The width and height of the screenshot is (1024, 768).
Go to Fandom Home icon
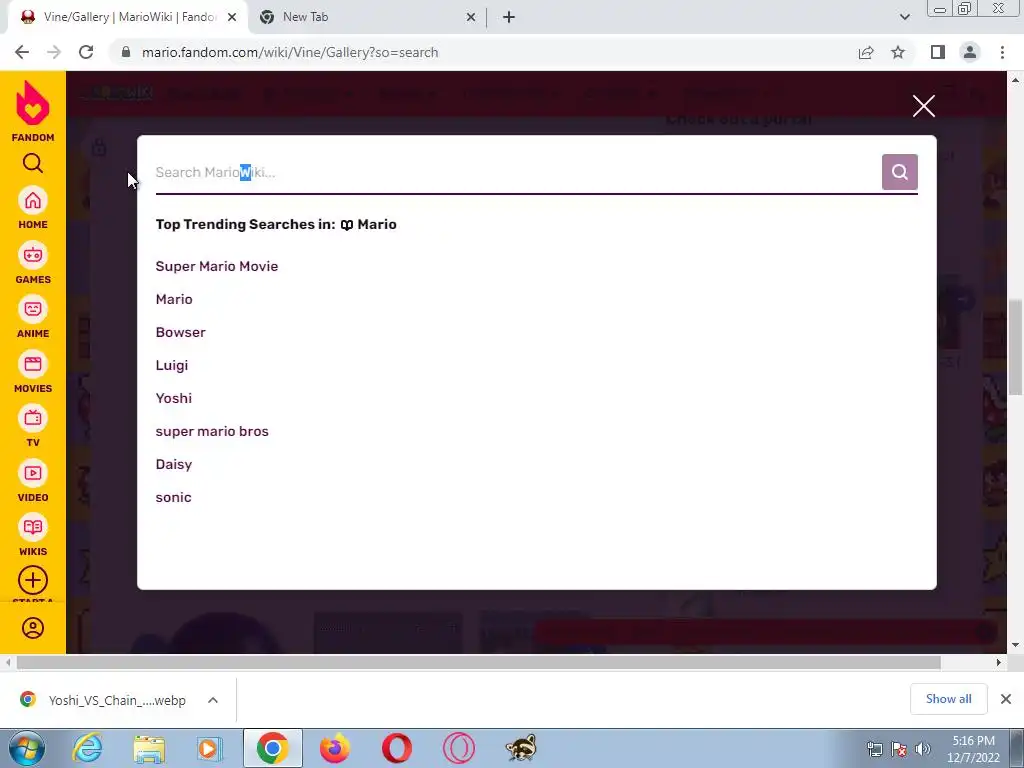[33, 200]
